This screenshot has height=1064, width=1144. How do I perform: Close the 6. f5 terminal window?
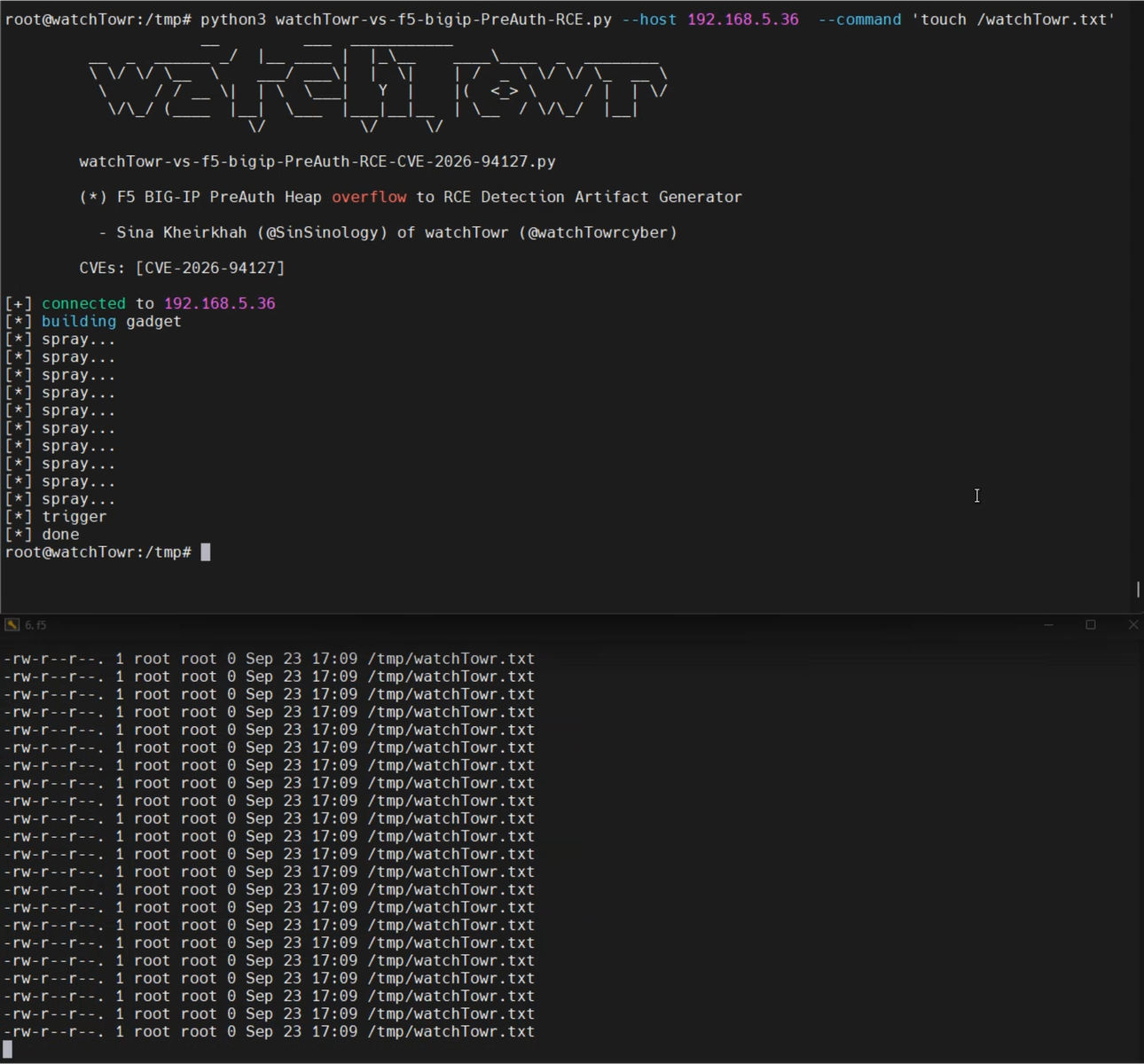pos(1132,625)
